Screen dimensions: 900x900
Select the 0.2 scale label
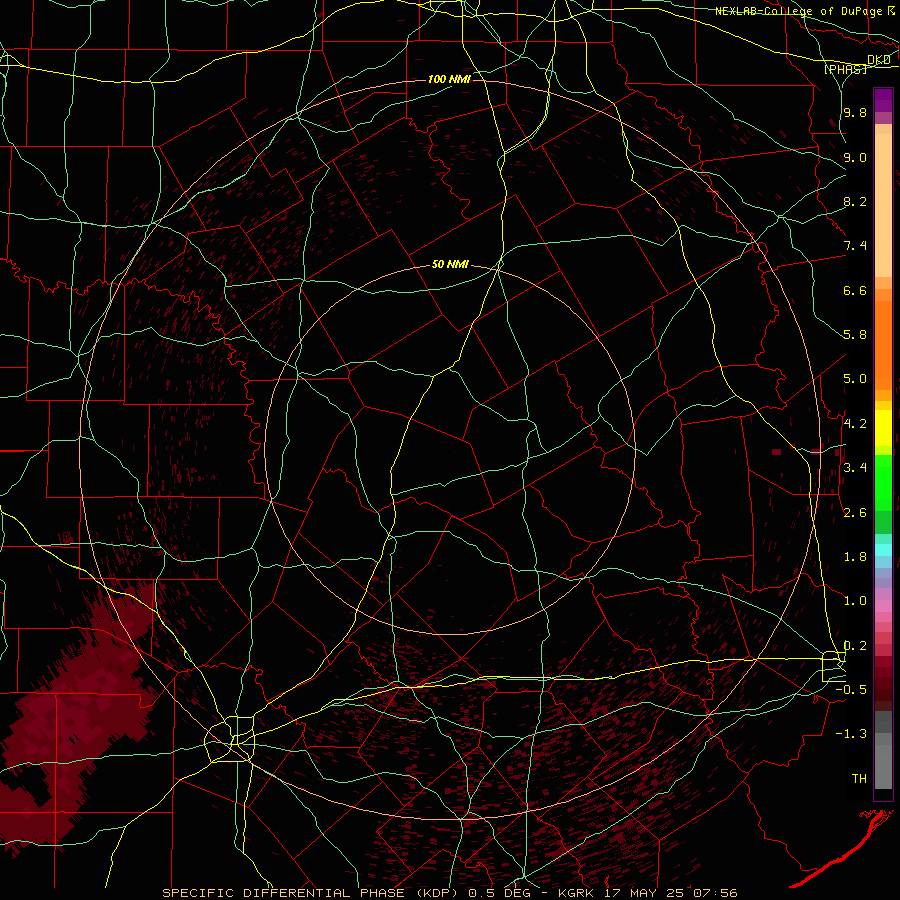click(x=855, y=645)
